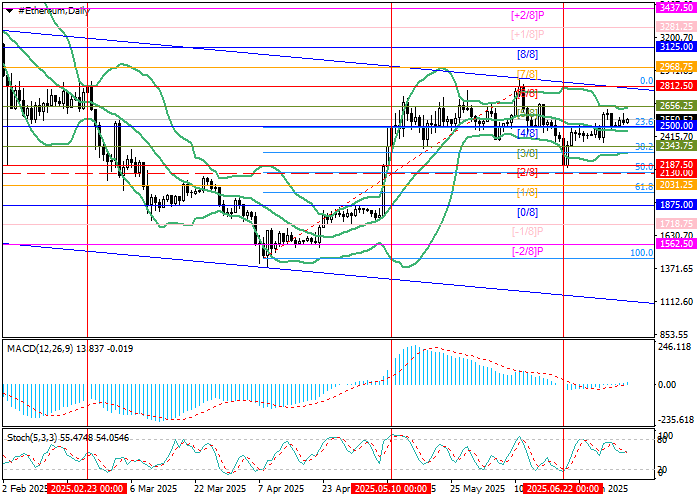This screenshot has height=500, width=700.
Task: Click the [8/8] Murrey level label
Action: click(527, 54)
